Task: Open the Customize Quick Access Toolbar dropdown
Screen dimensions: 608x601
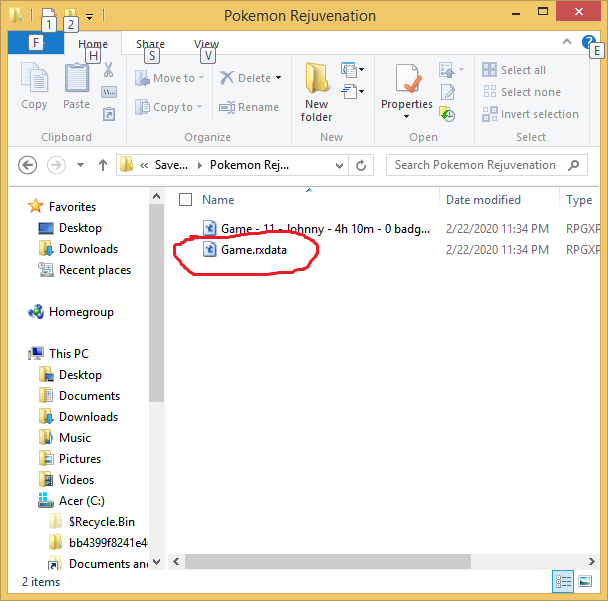Action: point(90,17)
